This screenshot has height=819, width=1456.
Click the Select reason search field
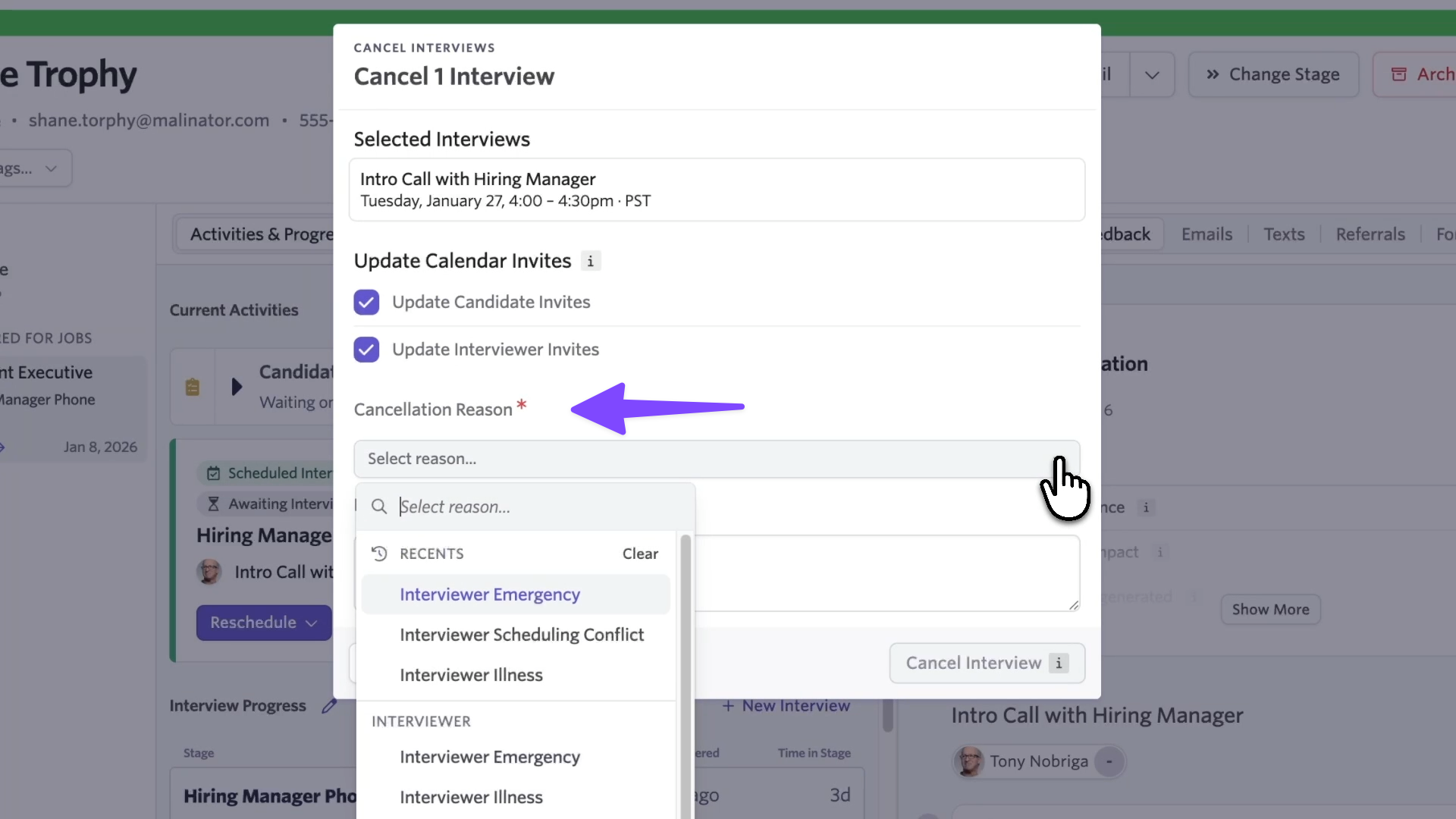(531, 507)
